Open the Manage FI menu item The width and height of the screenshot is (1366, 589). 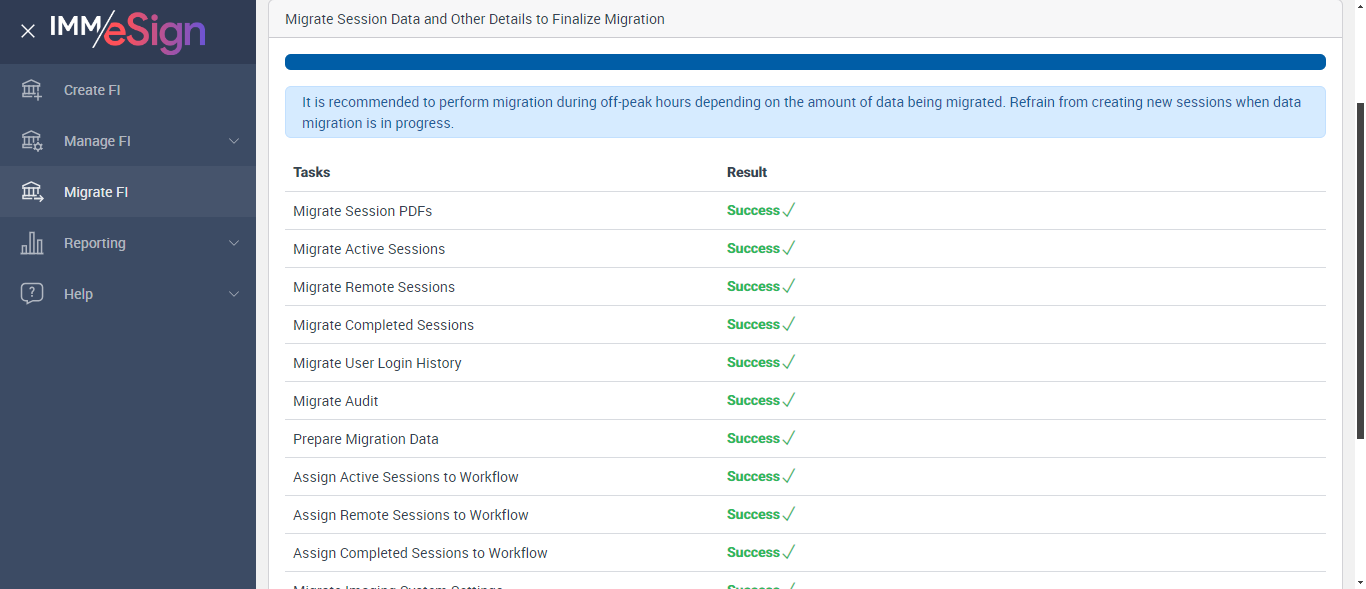(x=128, y=141)
